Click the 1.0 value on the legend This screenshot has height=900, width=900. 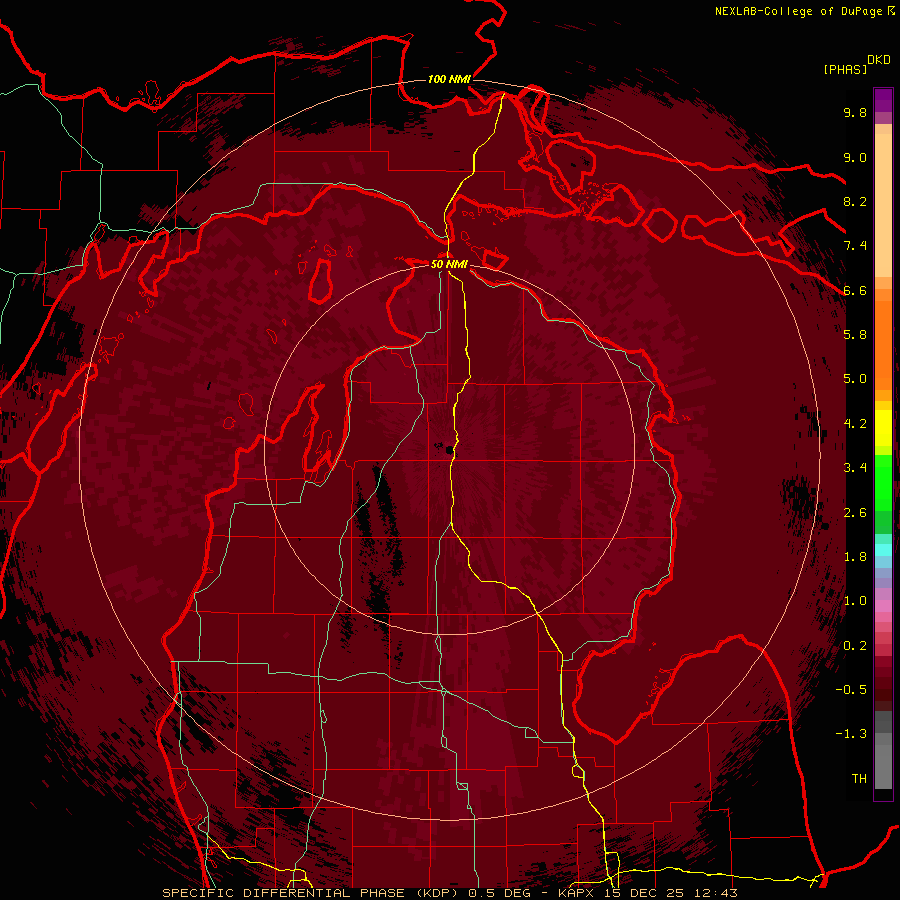pyautogui.click(x=855, y=601)
